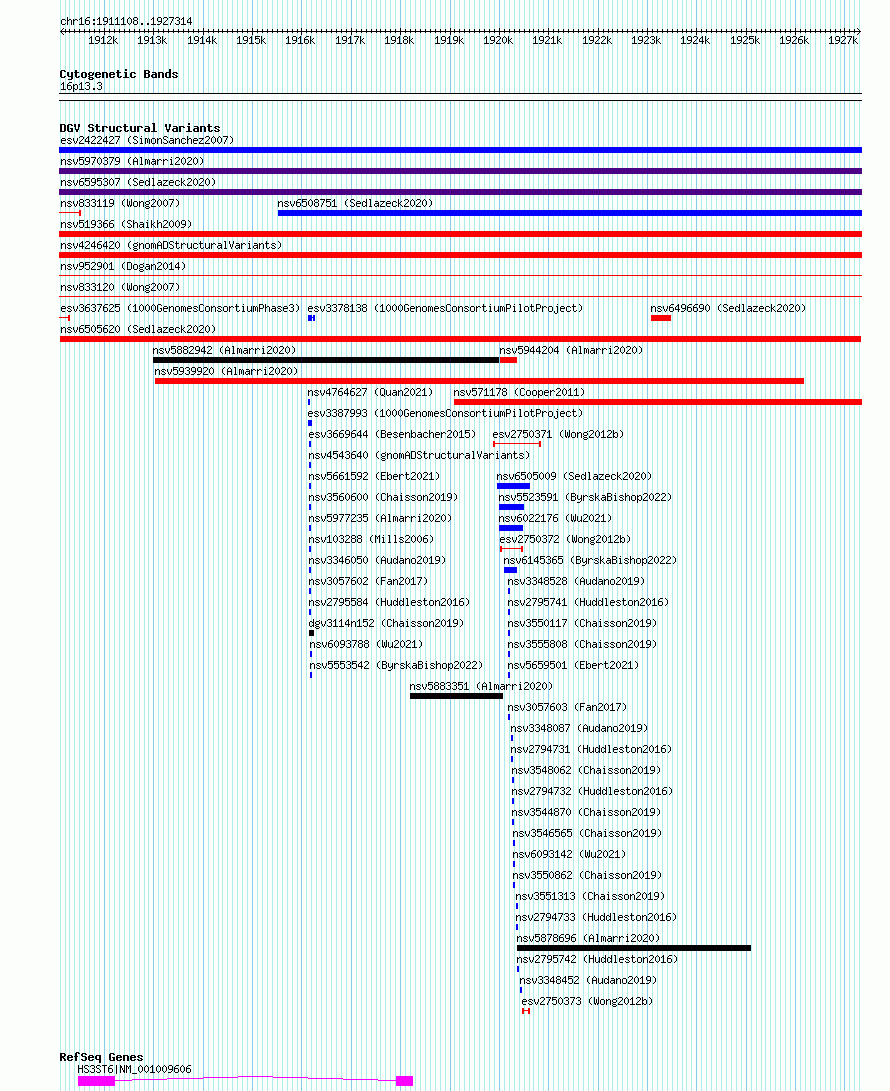The height and width of the screenshot is (1091, 890).
Task: Select the nsv5970379 (Almarri2020) variant label
Action: click(x=132, y=161)
